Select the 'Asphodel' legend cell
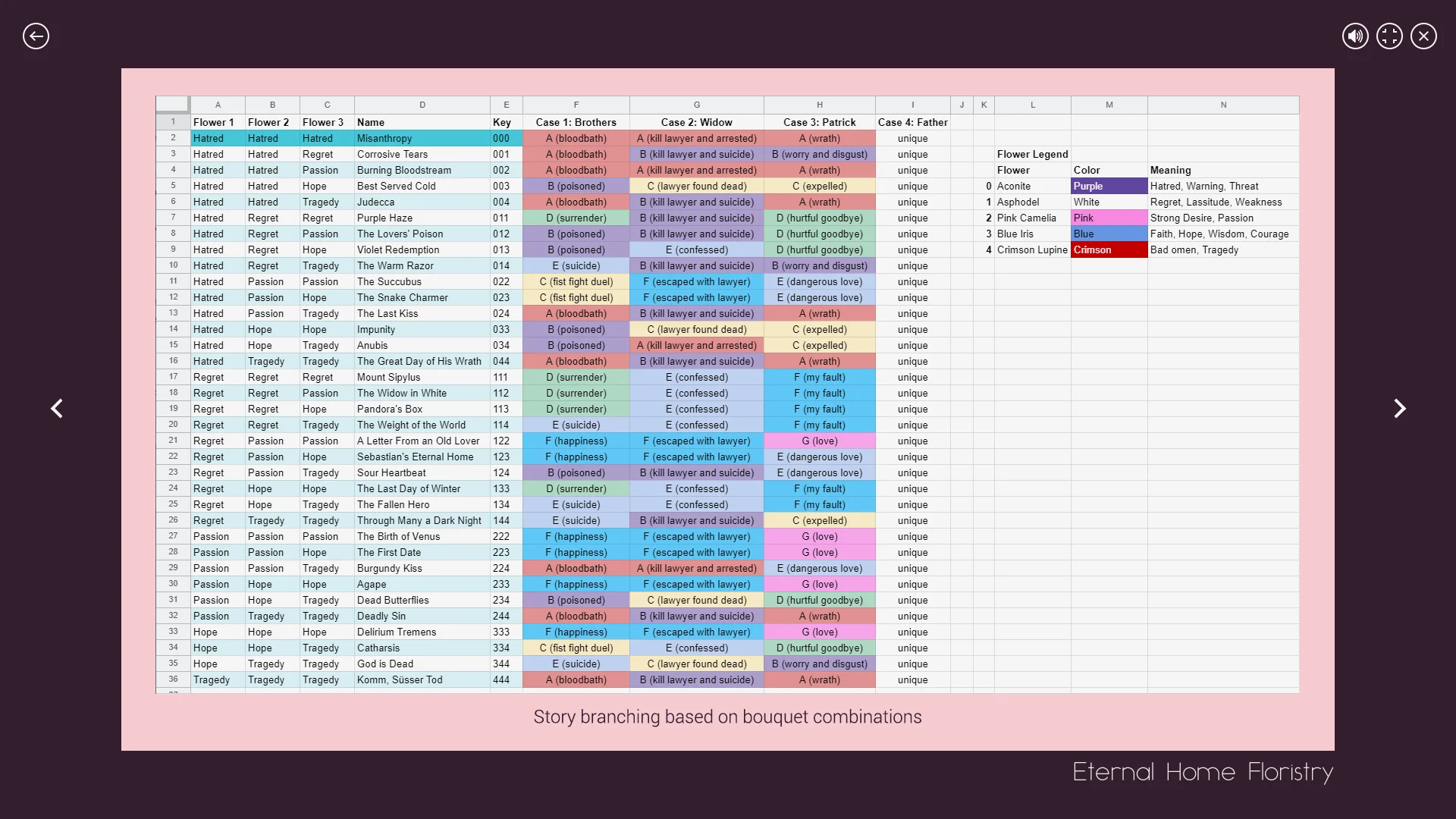 click(x=1032, y=202)
